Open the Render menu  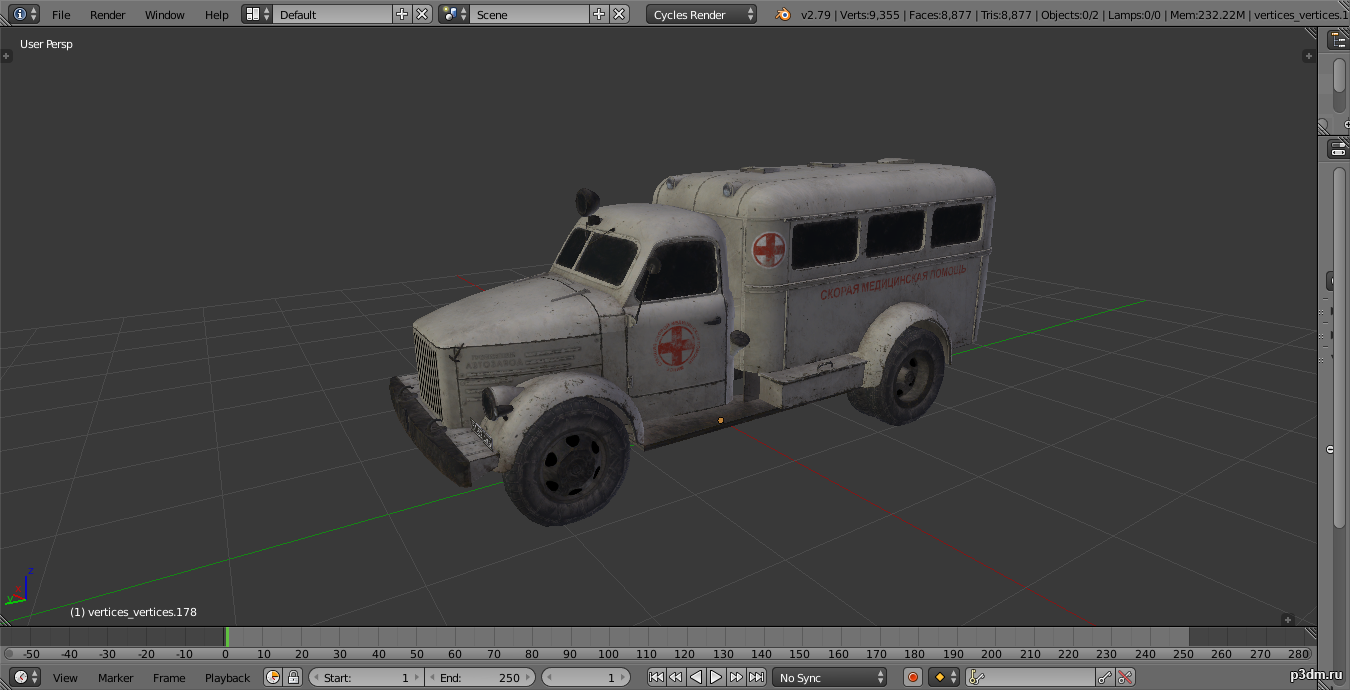pyautogui.click(x=107, y=14)
